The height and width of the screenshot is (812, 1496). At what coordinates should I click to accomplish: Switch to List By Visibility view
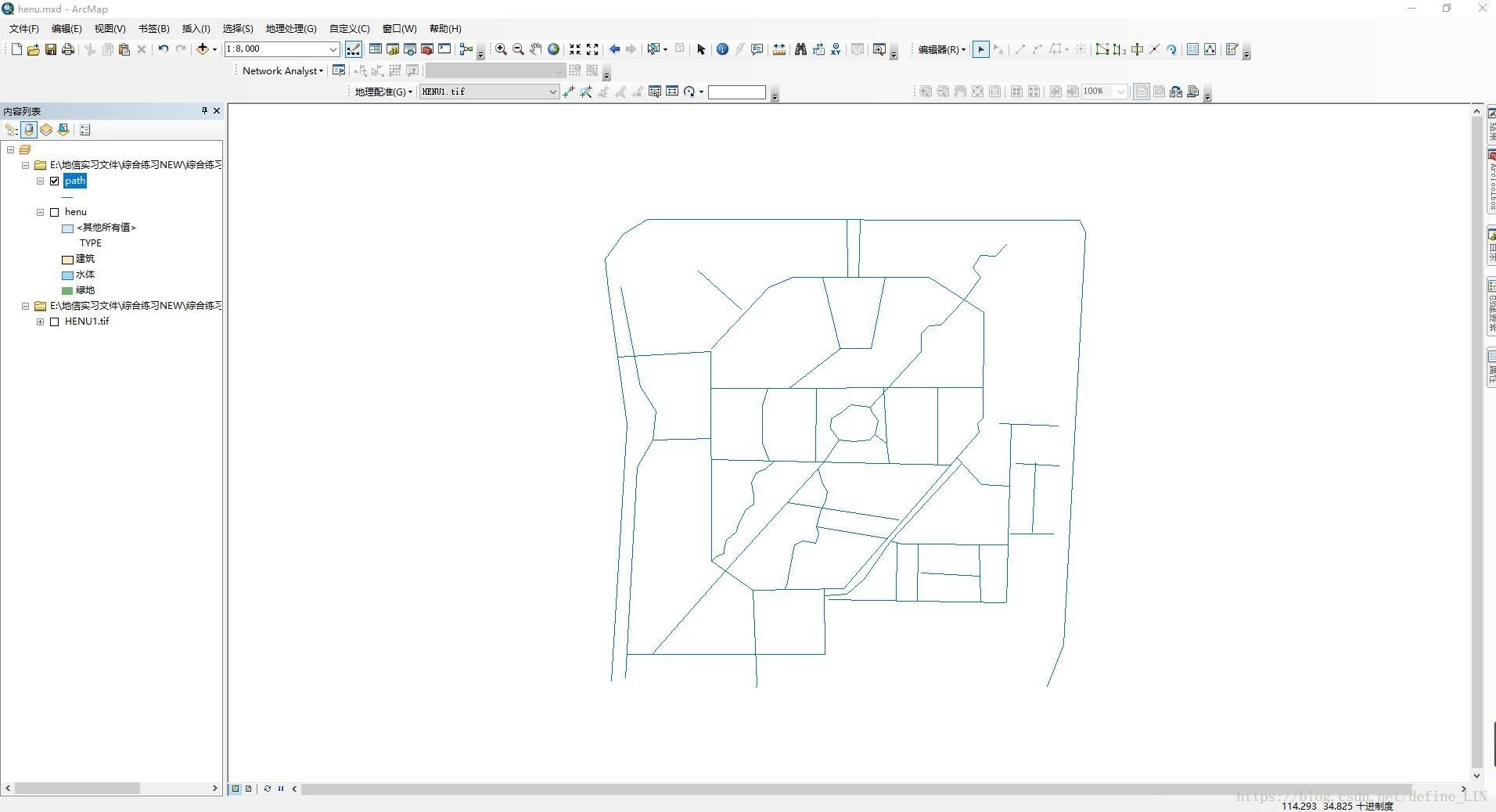(x=46, y=130)
